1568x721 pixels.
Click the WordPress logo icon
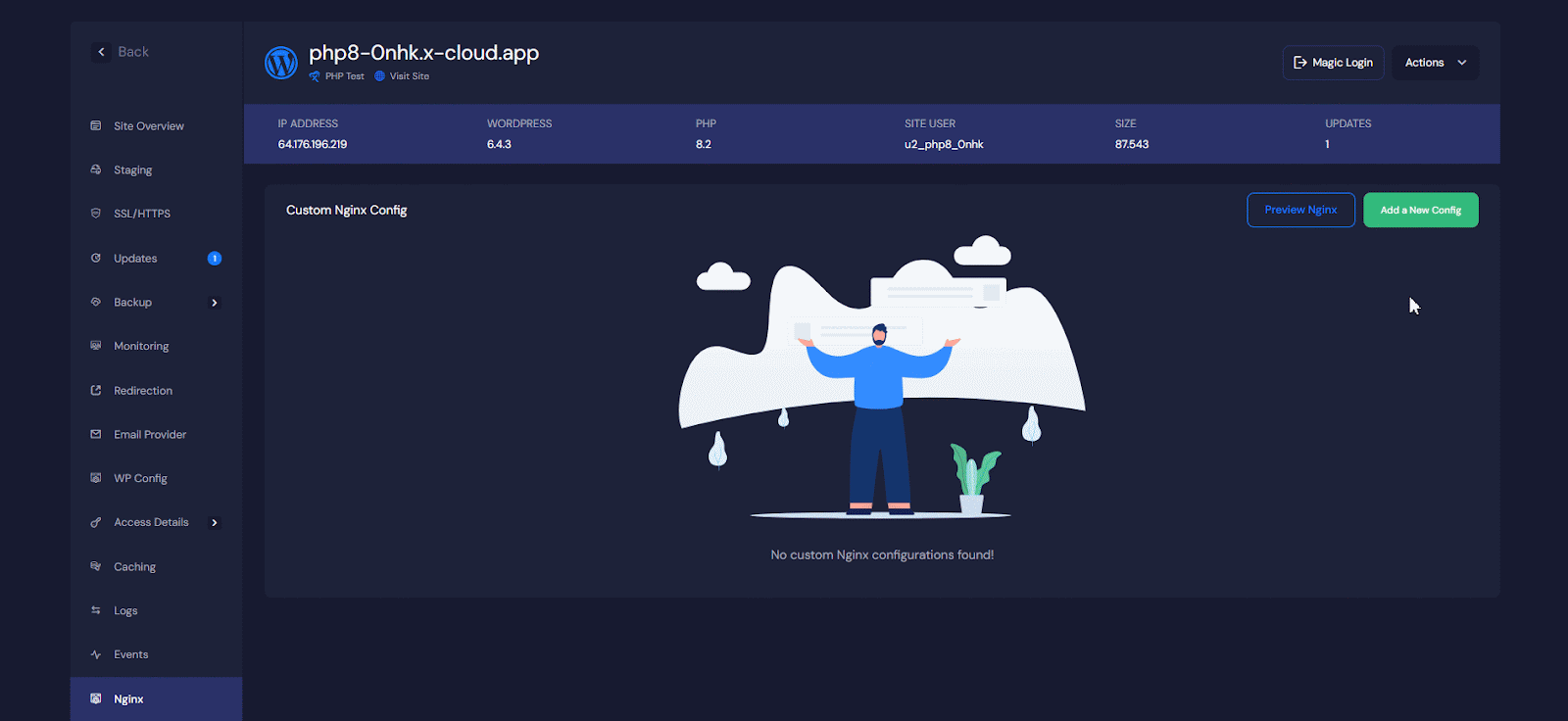[x=281, y=63]
